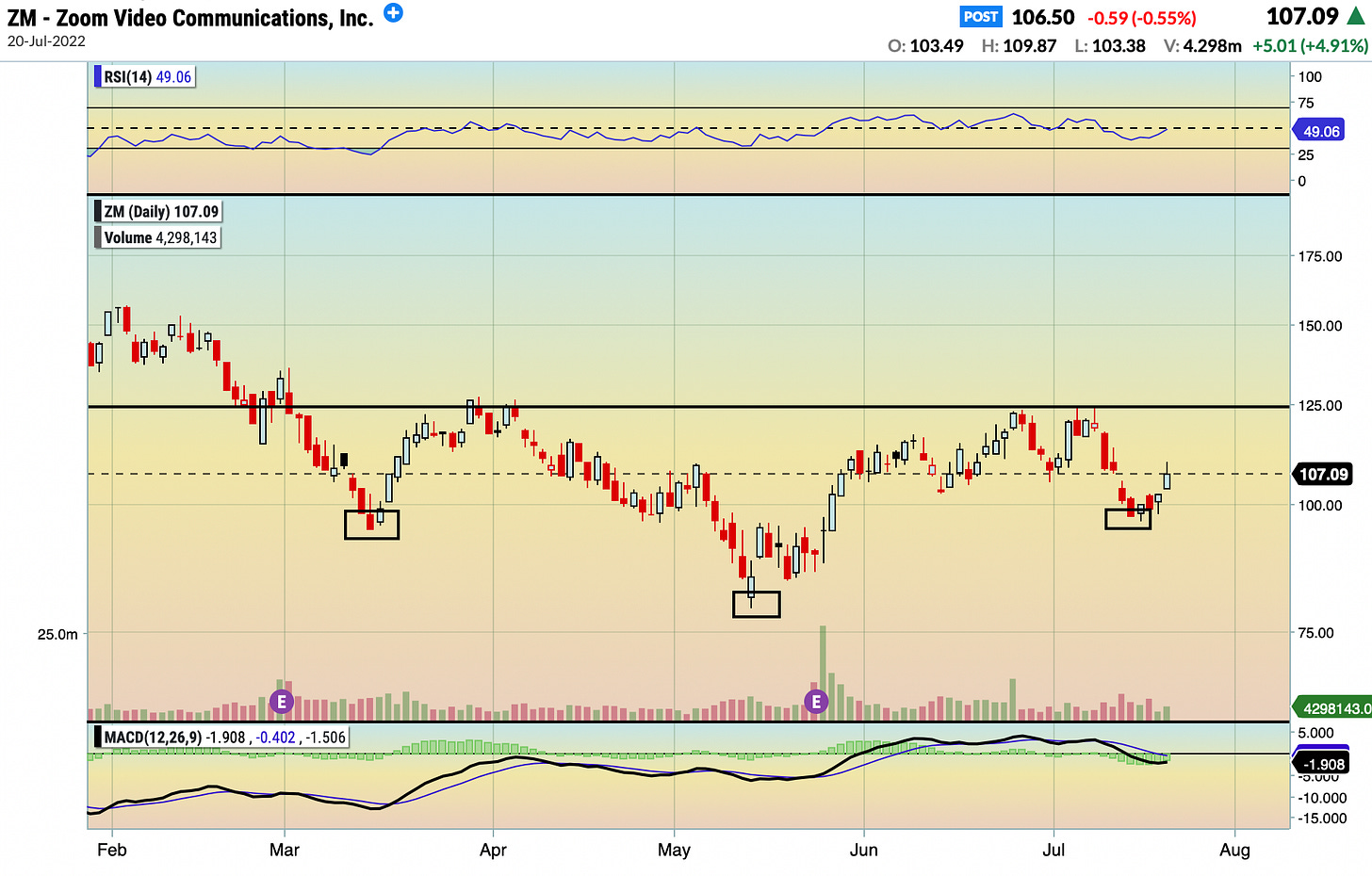Click the black 107.09 price tag on axis
This screenshot has height=876, width=1372.
(x=1322, y=474)
